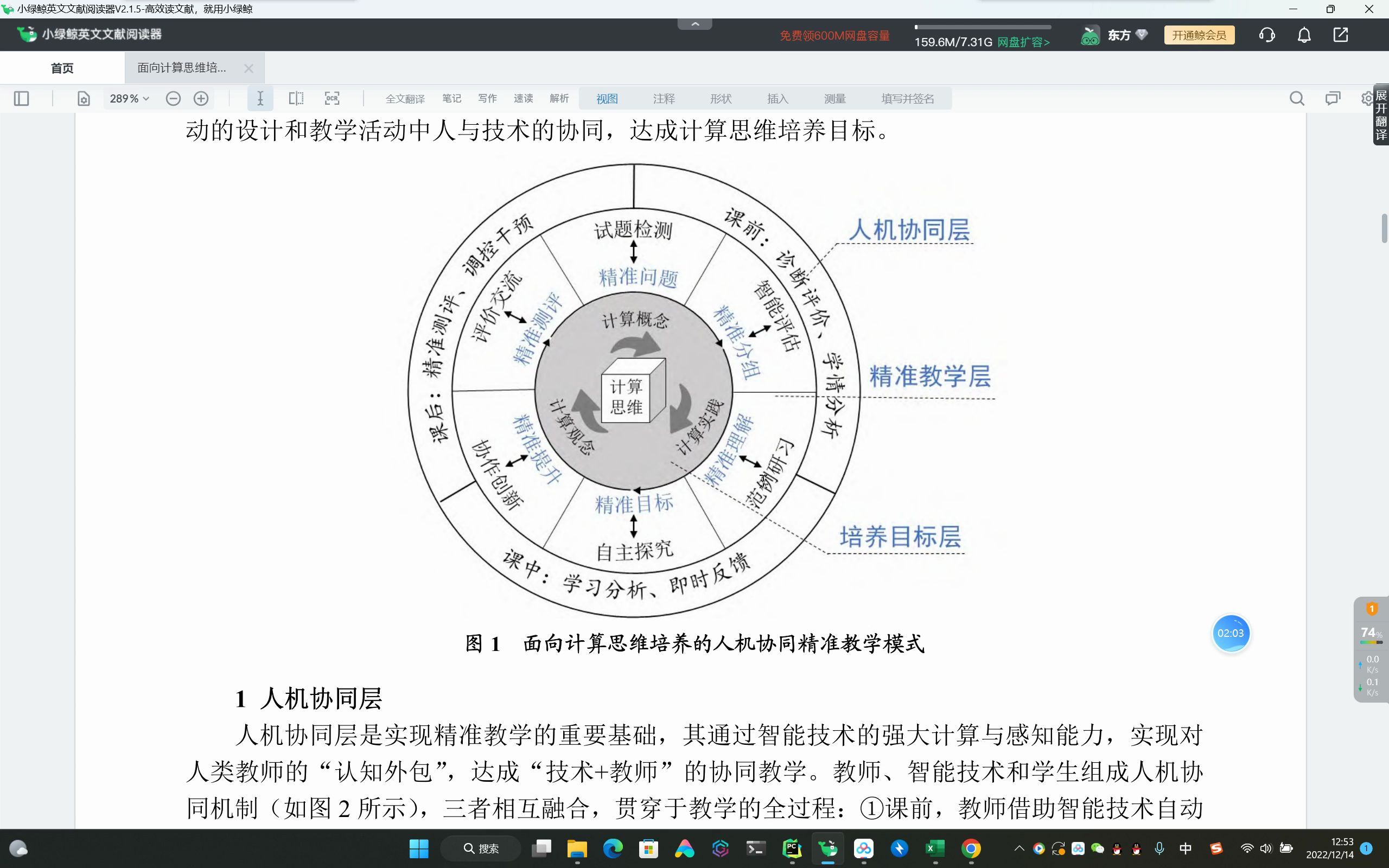Expand the 展开翻译 translation side panel
Image resolution: width=1389 pixels, height=868 pixels.
pyautogui.click(x=1381, y=115)
